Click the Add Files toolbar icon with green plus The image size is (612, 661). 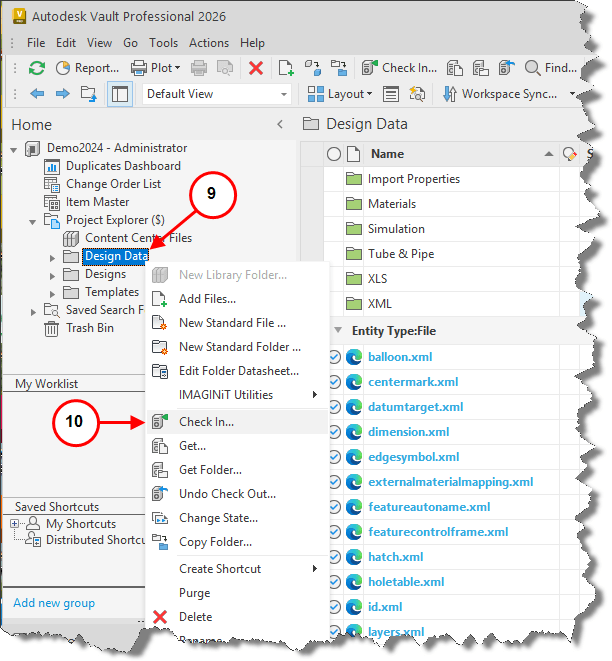click(x=286, y=68)
